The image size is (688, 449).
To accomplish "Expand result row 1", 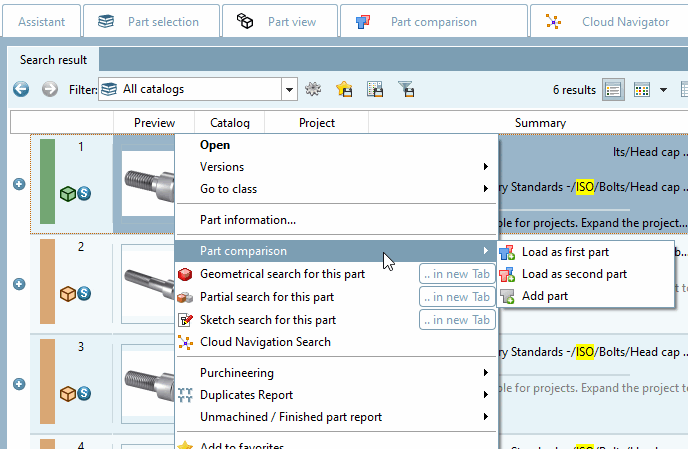I will pyautogui.click(x=18, y=184).
